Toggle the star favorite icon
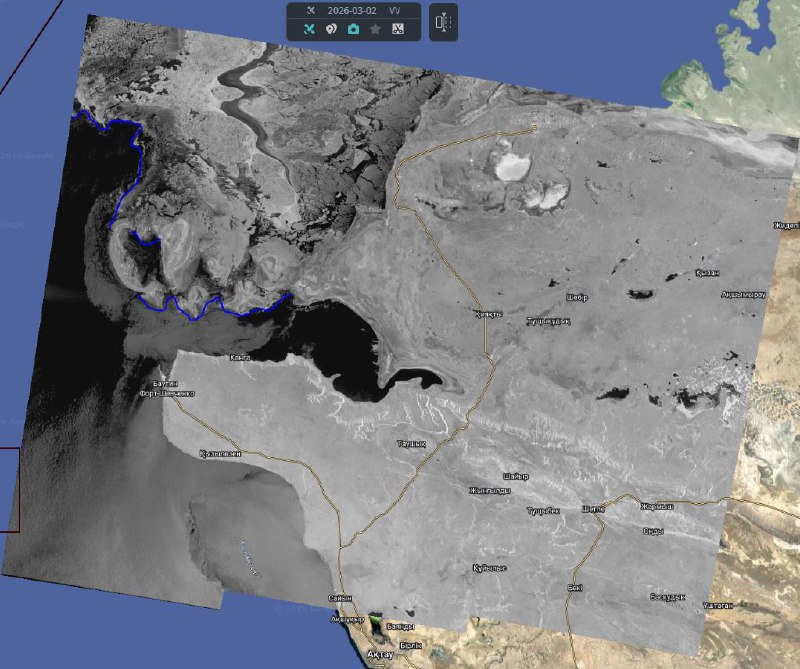This screenshot has height=669, width=800. [375, 30]
